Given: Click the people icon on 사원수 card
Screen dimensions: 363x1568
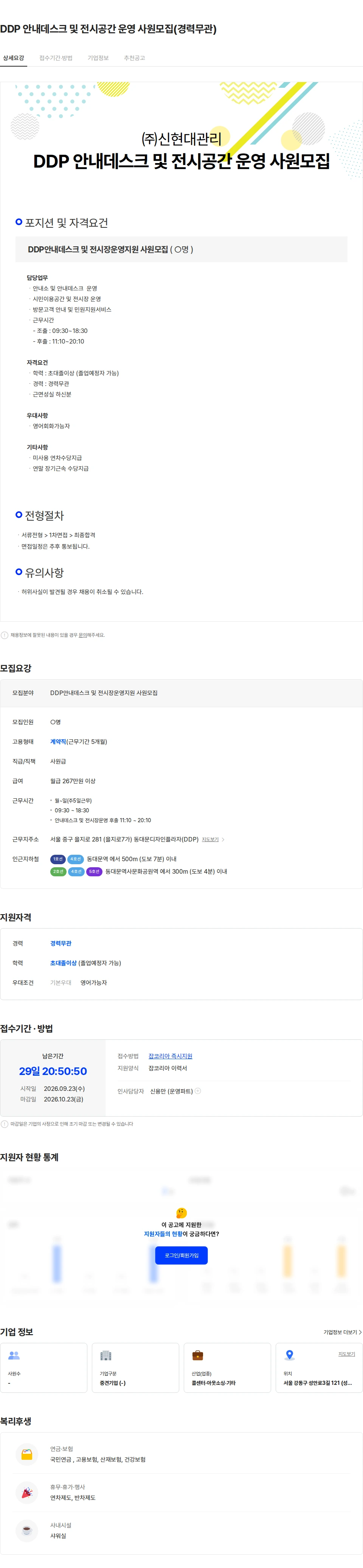Looking at the screenshot, I should (14, 1355).
